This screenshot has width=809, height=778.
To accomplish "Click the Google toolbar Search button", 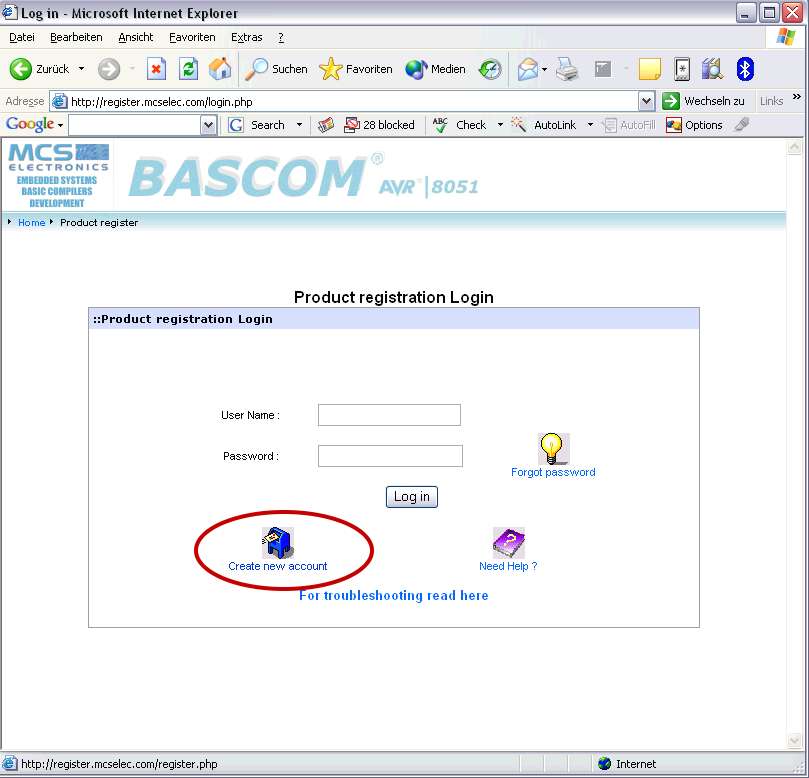I will [257, 125].
